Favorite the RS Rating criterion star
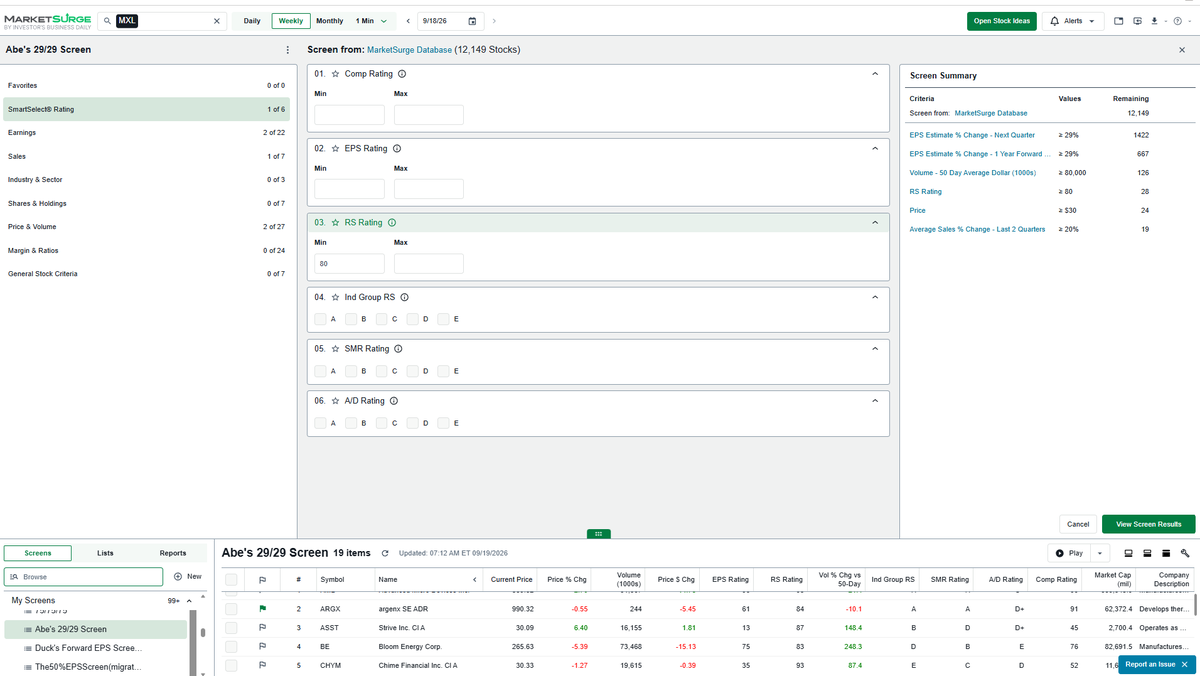This screenshot has height=676, width=1200. tap(335, 223)
